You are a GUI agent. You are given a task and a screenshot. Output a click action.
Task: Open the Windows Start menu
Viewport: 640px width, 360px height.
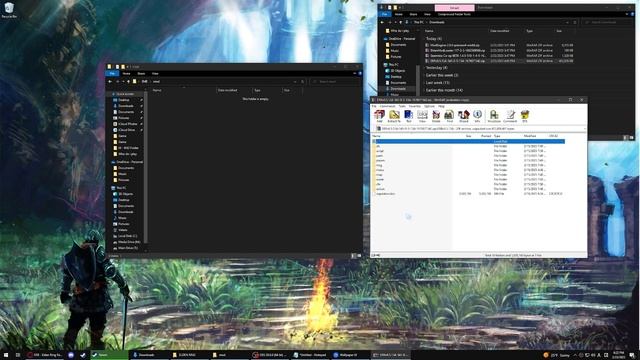coord(5,355)
